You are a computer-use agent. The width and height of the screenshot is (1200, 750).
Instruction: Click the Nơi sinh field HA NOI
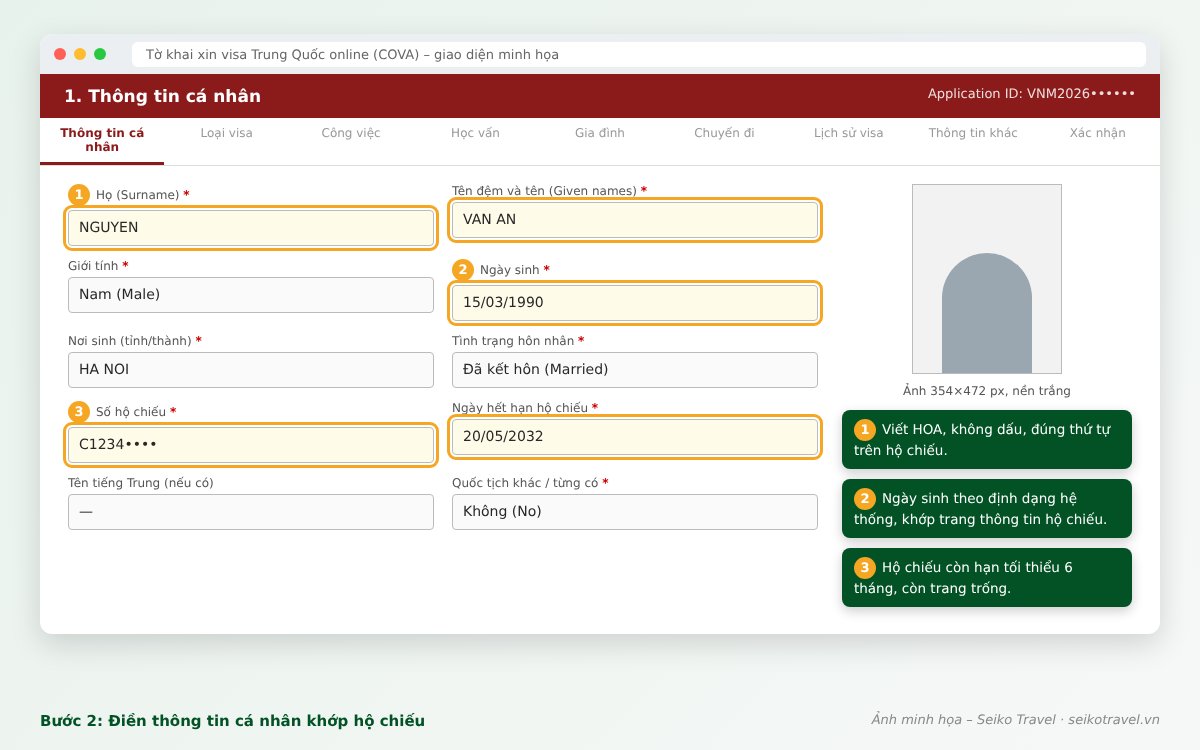pyautogui.click(x=251, y=369)
